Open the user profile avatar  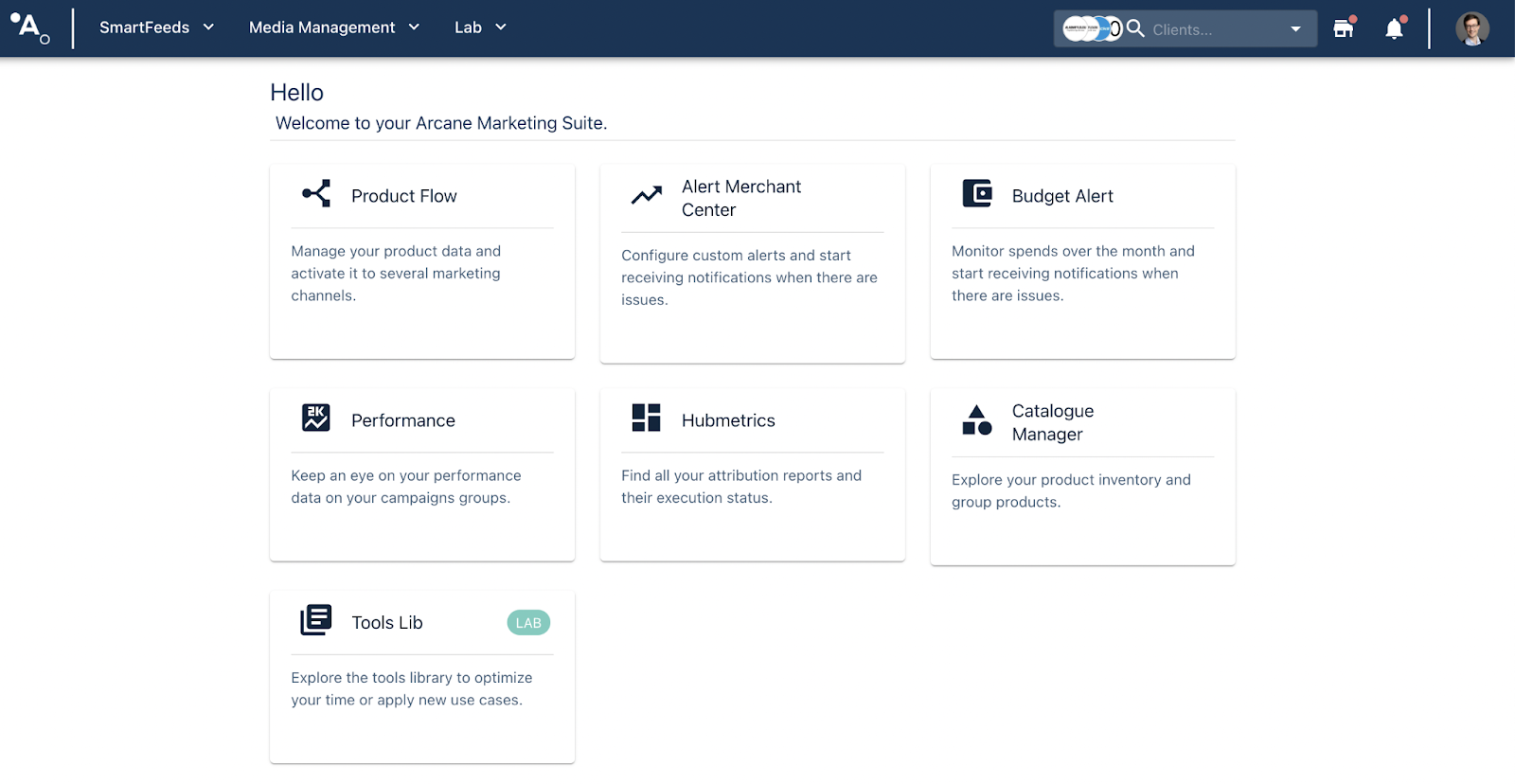pos(1472,28)
